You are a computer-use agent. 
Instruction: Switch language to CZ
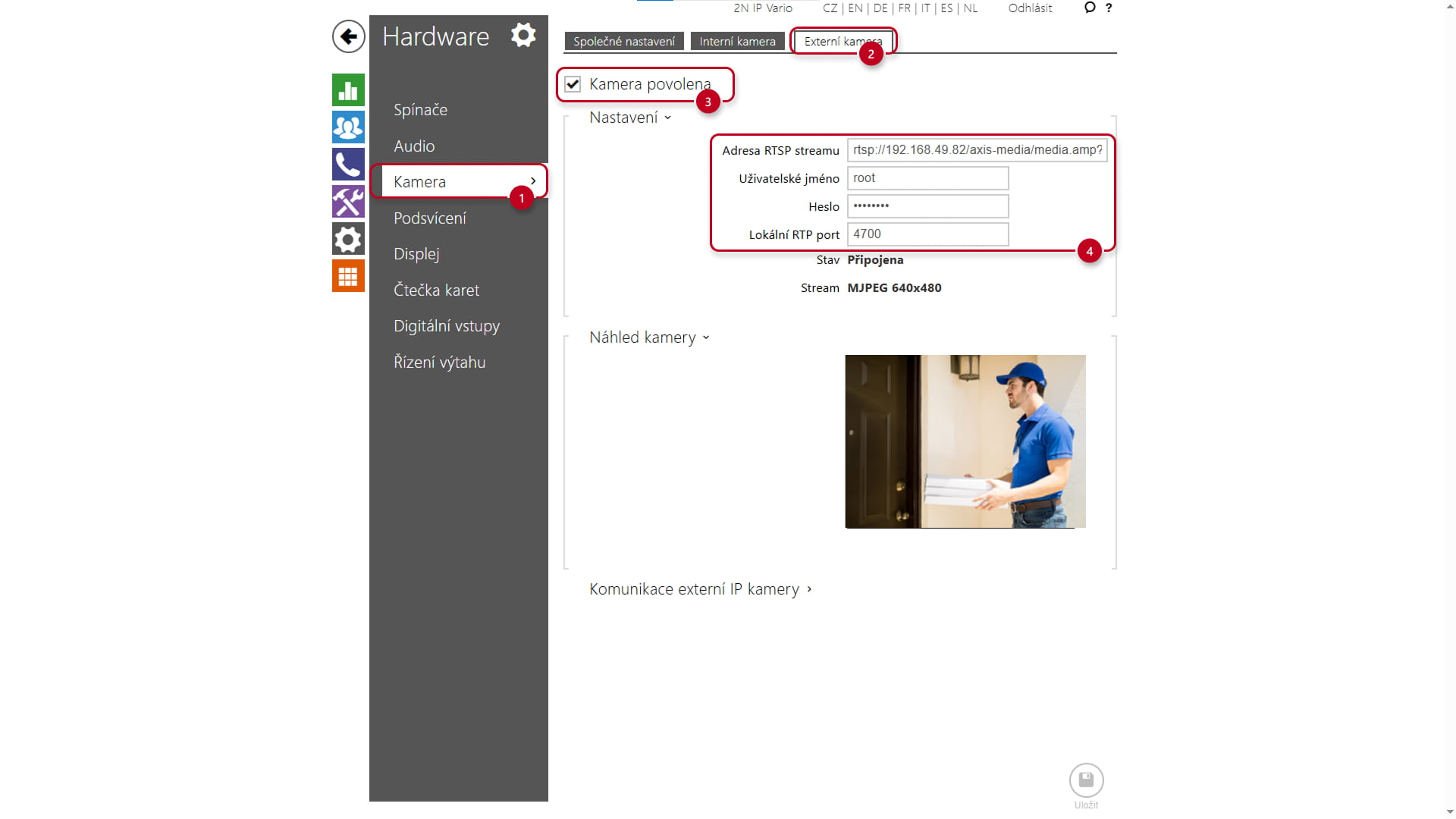(830, 8)
